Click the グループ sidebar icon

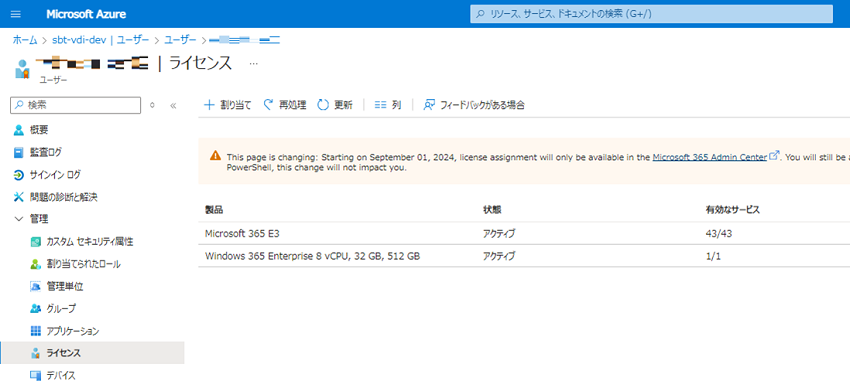coord(36,308)
